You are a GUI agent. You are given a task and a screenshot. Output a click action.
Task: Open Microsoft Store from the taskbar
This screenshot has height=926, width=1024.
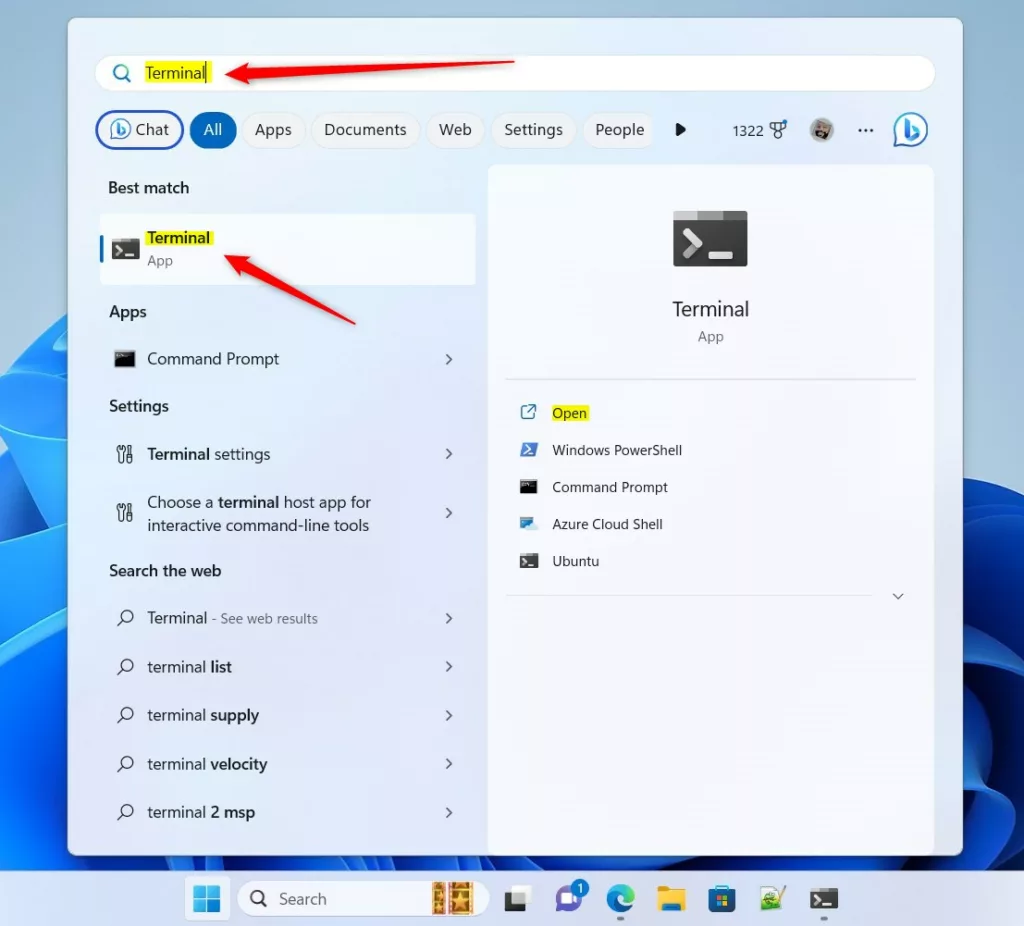[722, 899]
